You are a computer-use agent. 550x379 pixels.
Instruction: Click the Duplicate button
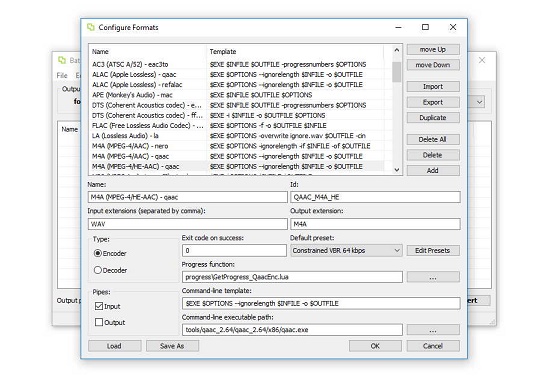click(x=433, y=118)
